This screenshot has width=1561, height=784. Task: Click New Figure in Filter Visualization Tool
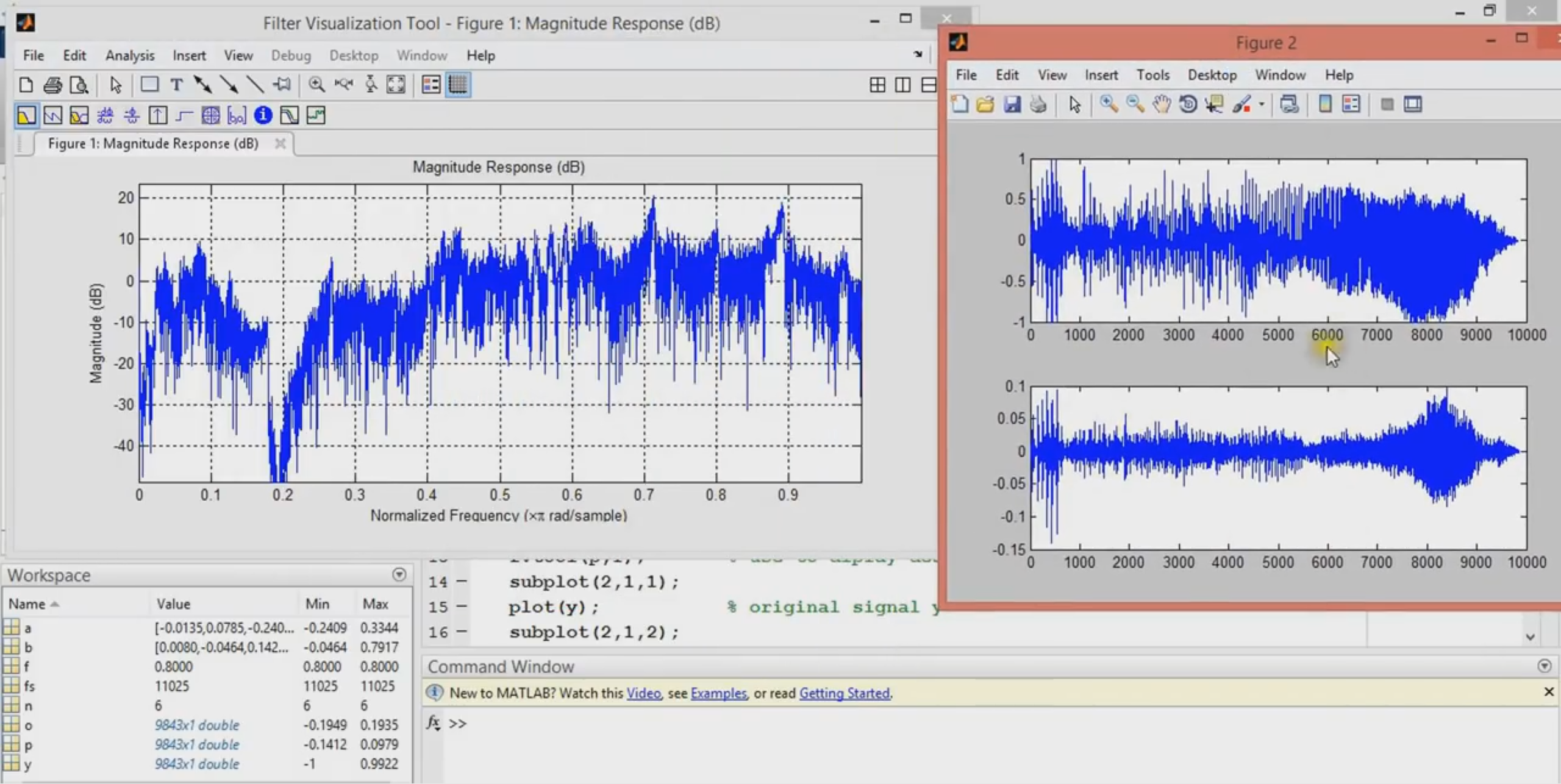26,85
